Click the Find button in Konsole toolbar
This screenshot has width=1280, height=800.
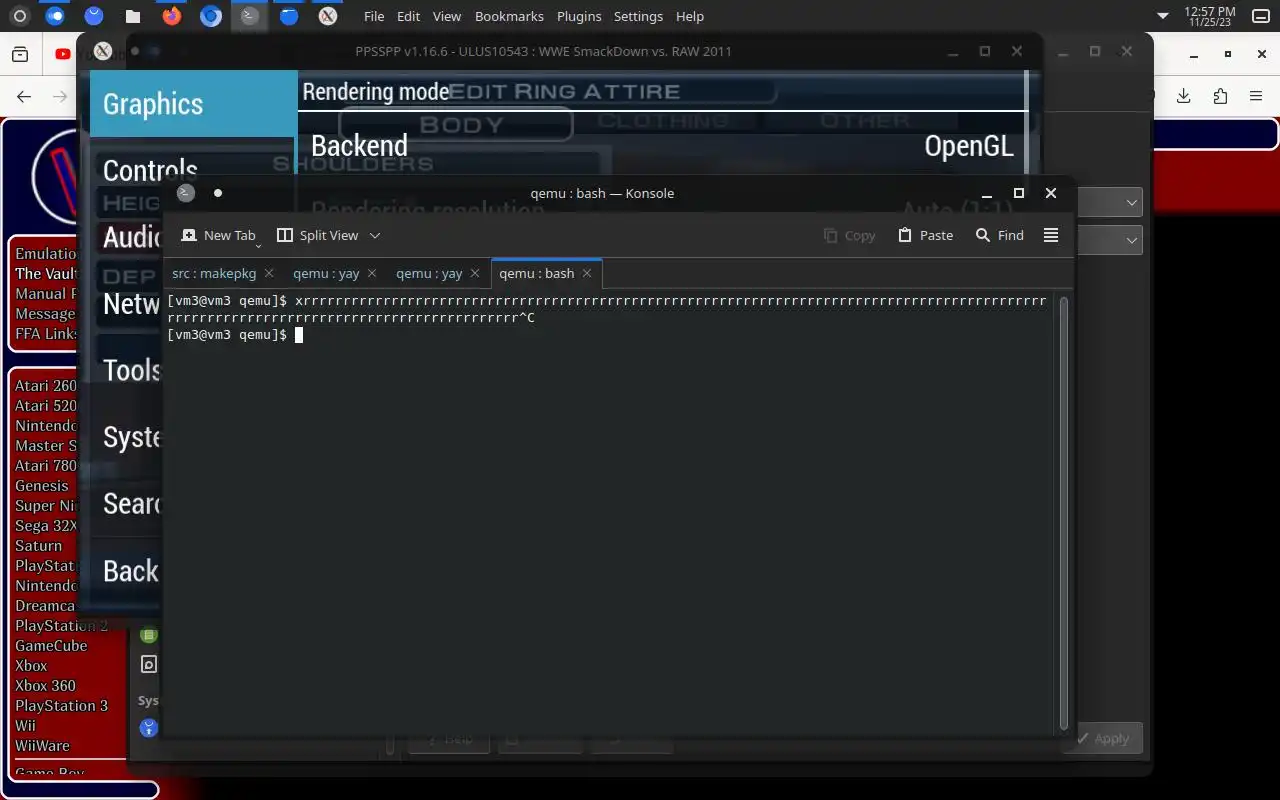(x=1000, y=235)
